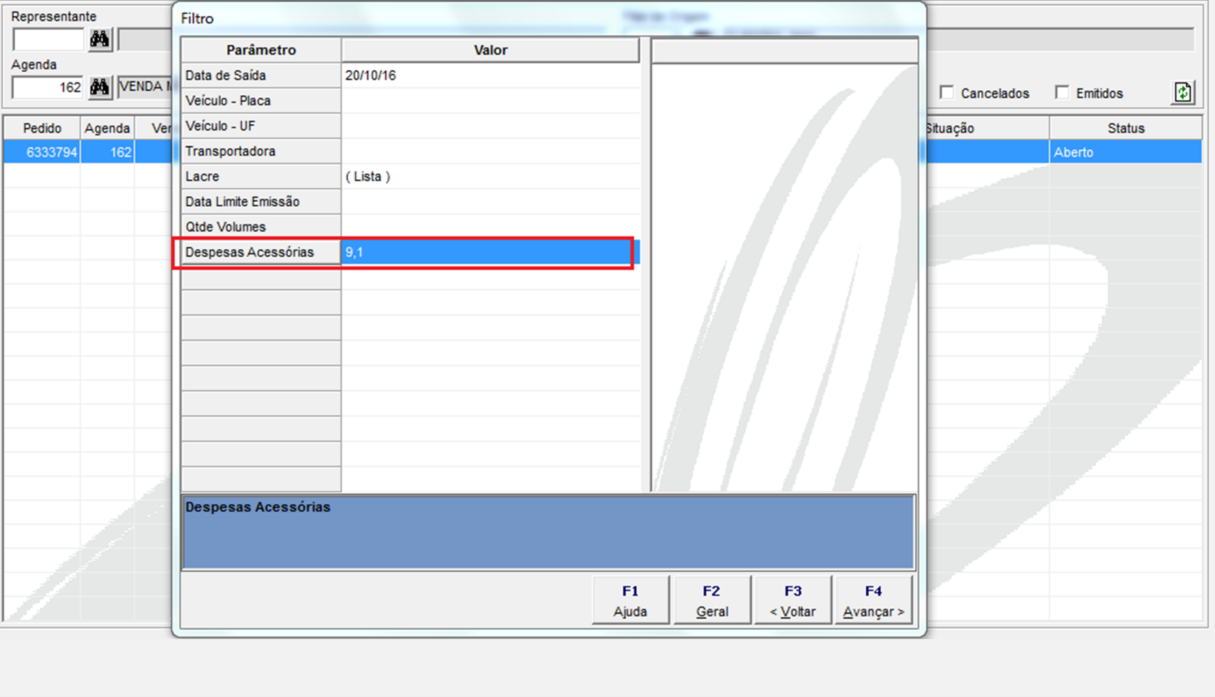Viewport: 1215px width, 697px height.
Task: Click the Transportadora empty value cell
Action: (490, 151)
